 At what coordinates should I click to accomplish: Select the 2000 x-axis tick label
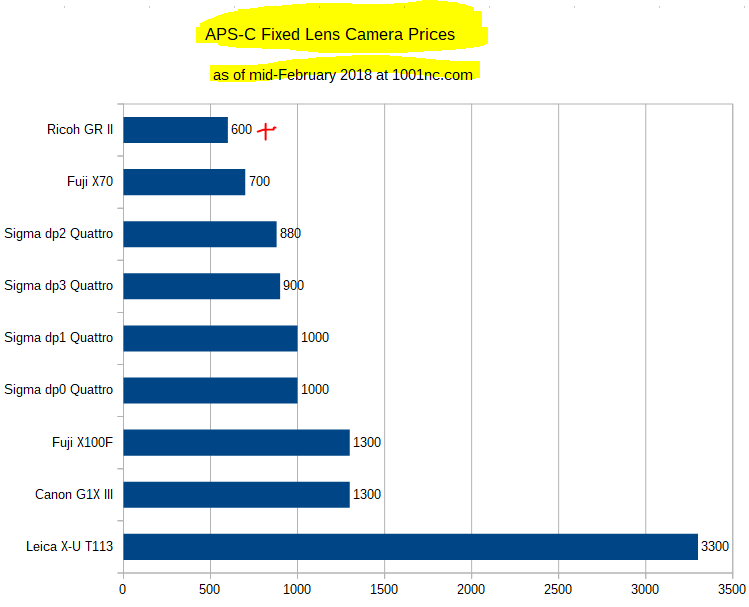[x=471, y=589]
